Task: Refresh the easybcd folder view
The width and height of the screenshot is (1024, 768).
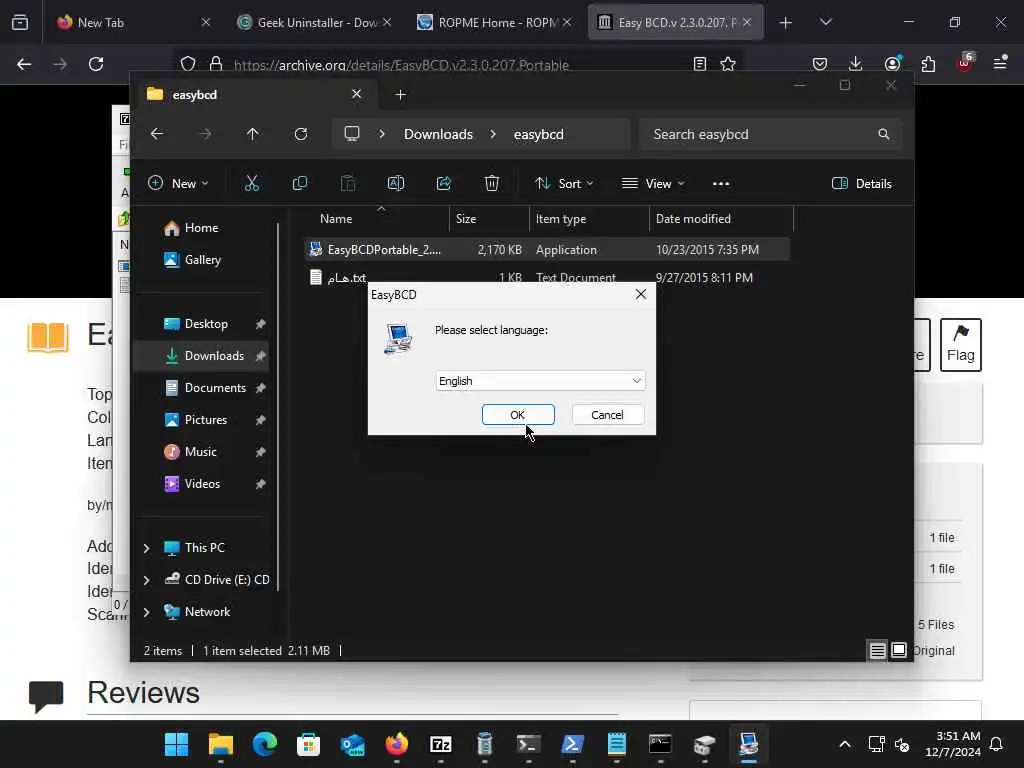Action: (x=300, y=134)
